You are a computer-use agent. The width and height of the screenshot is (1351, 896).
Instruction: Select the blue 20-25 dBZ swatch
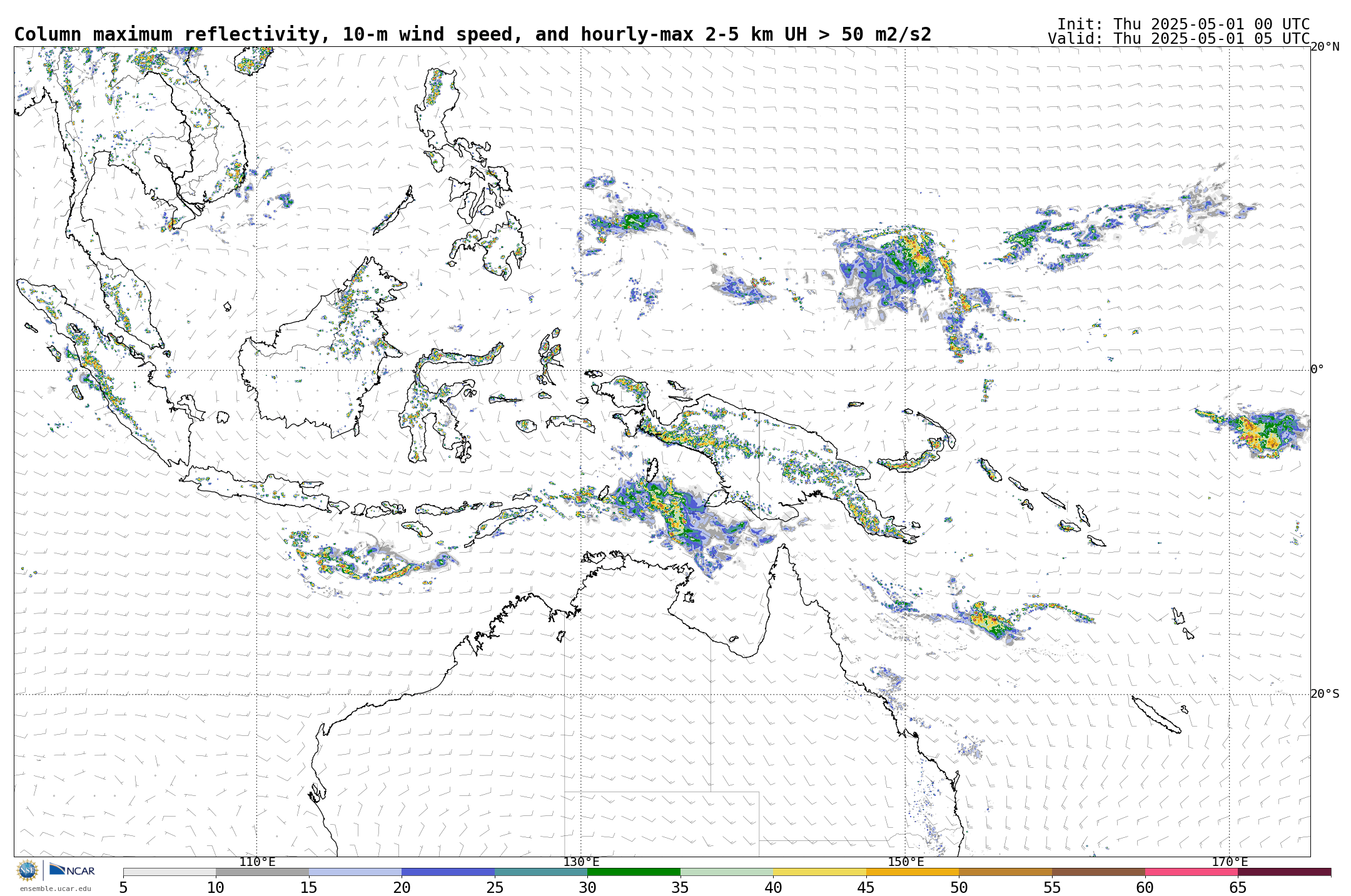pyautogui.click(x=448, y=872)
